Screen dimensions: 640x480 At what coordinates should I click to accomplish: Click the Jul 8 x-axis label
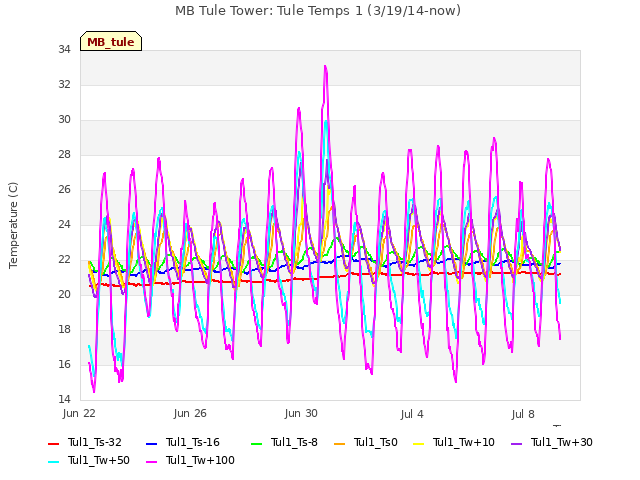(523, 414)
